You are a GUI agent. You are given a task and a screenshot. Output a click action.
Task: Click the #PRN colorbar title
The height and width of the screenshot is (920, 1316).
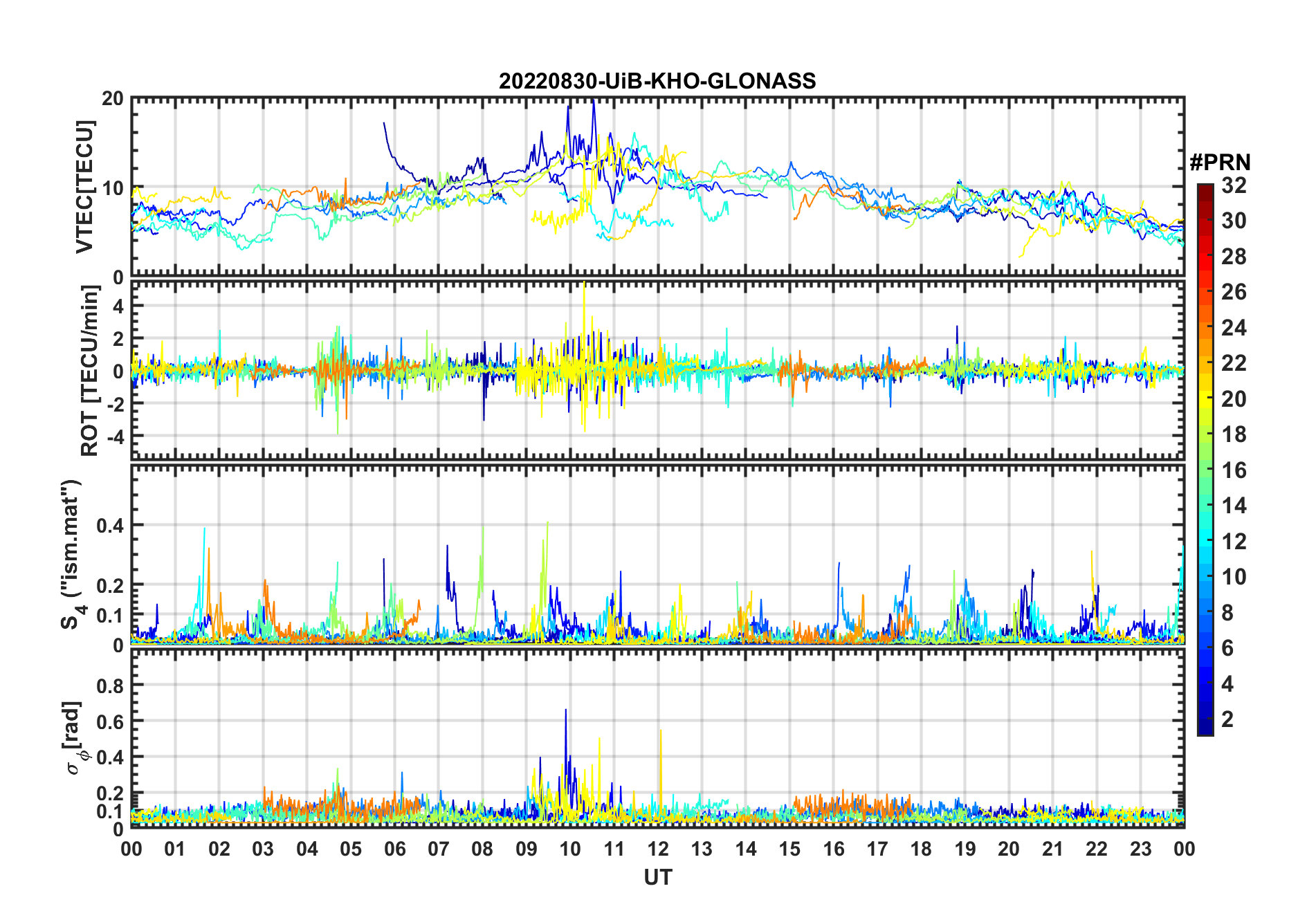(1220, 163)
